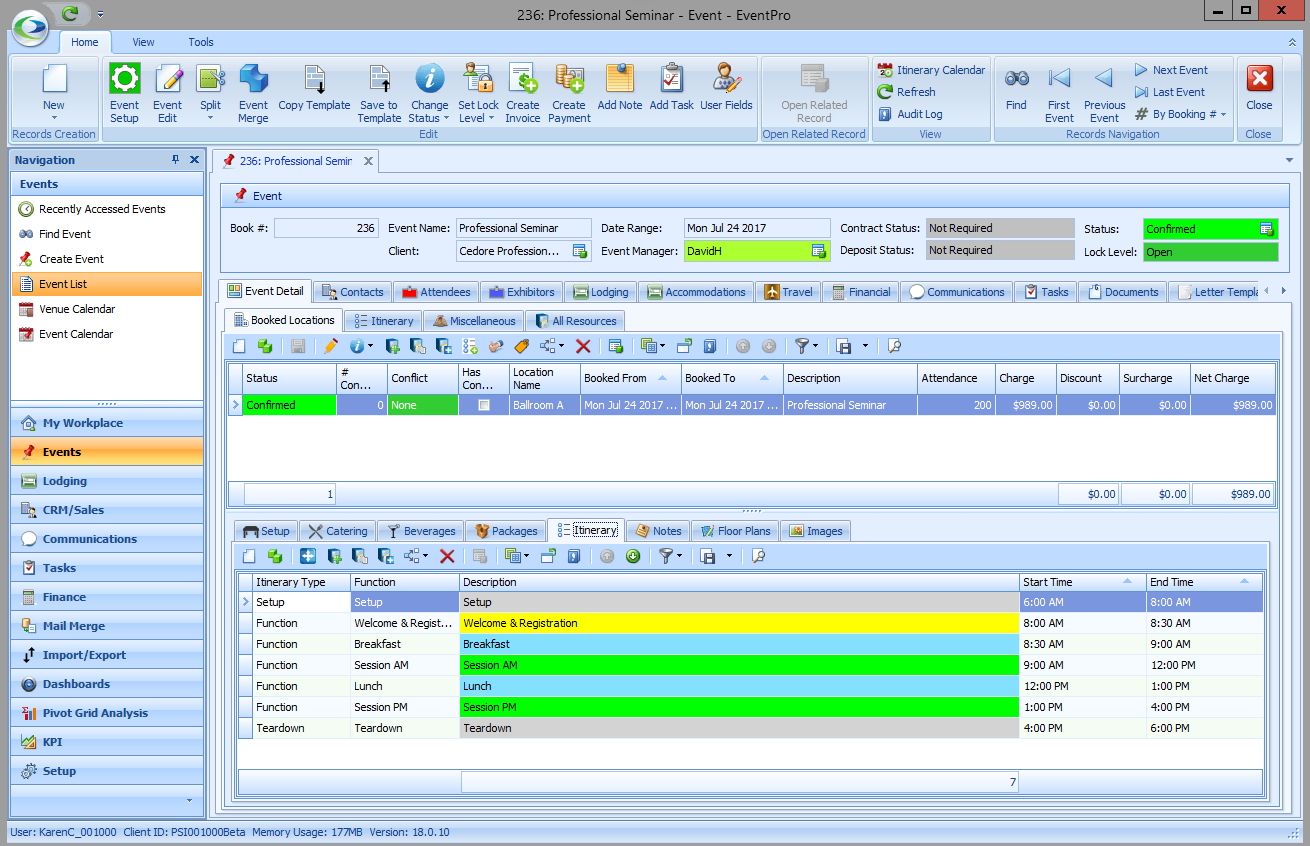Screen dimensions: 1310x846
Task: Open the Event Setup tool
Action: [x=125, y=93]
